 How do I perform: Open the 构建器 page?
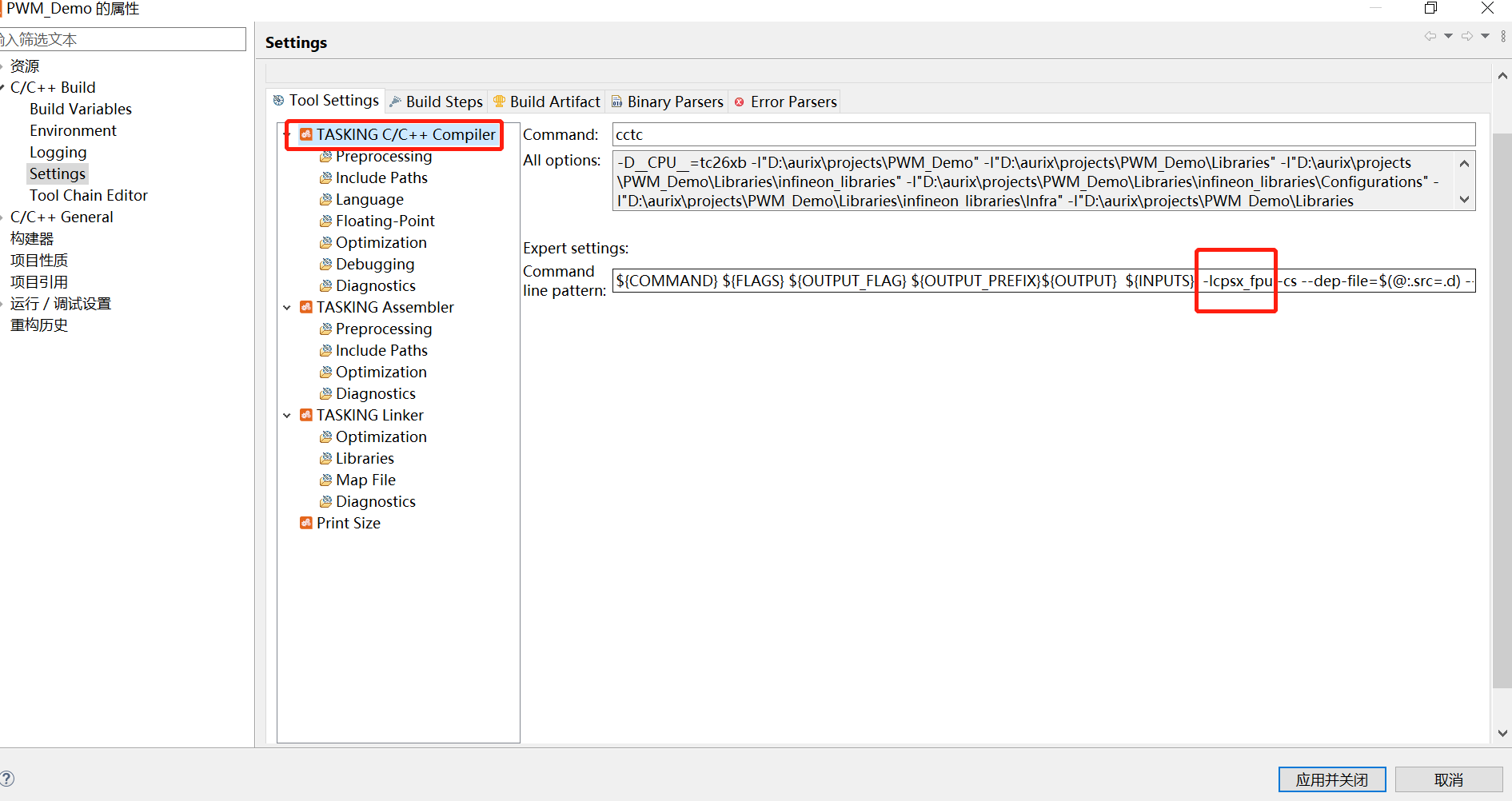tap(32, 238)
